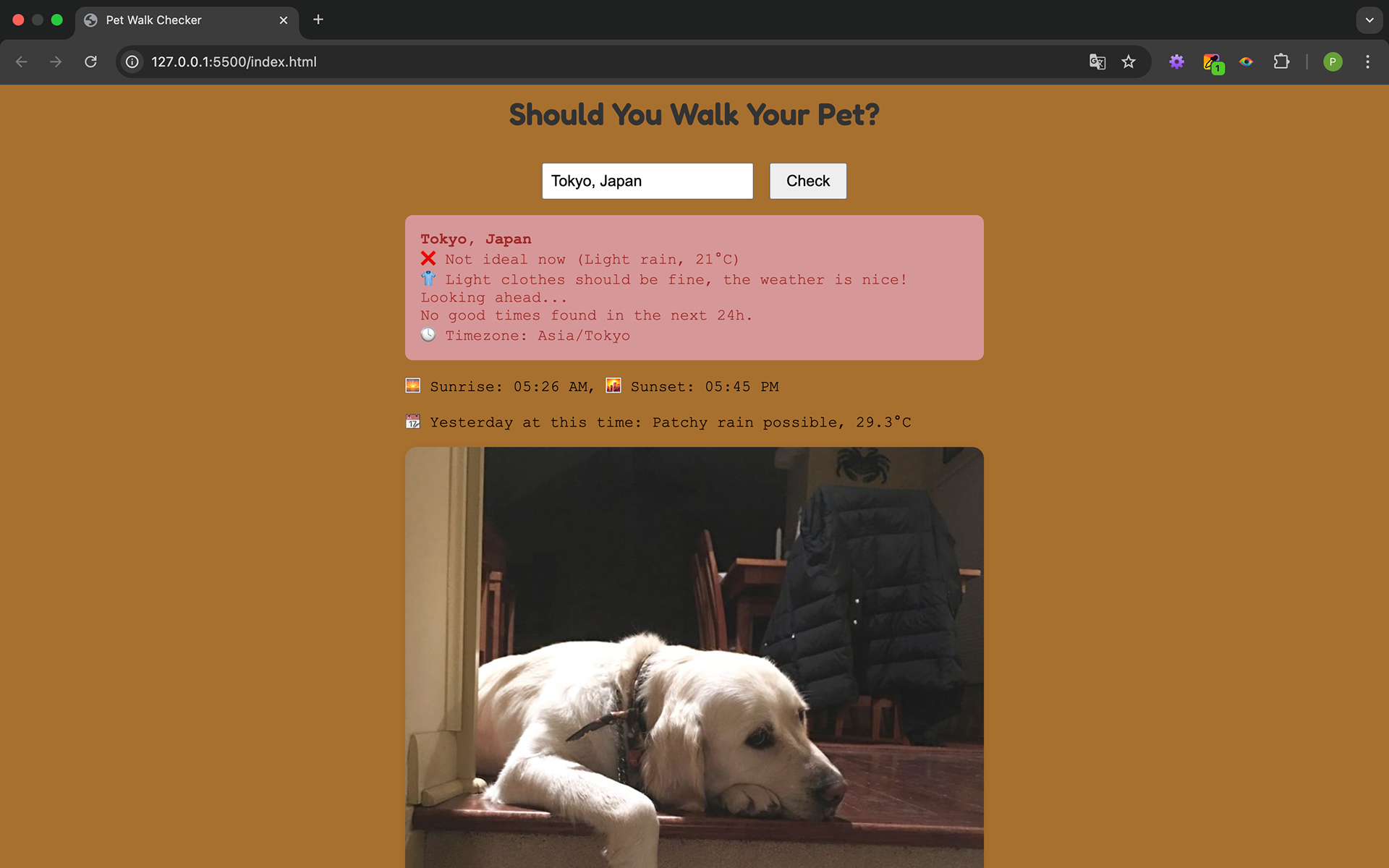
Task: Reload the current page
Action: click(90, 62)
